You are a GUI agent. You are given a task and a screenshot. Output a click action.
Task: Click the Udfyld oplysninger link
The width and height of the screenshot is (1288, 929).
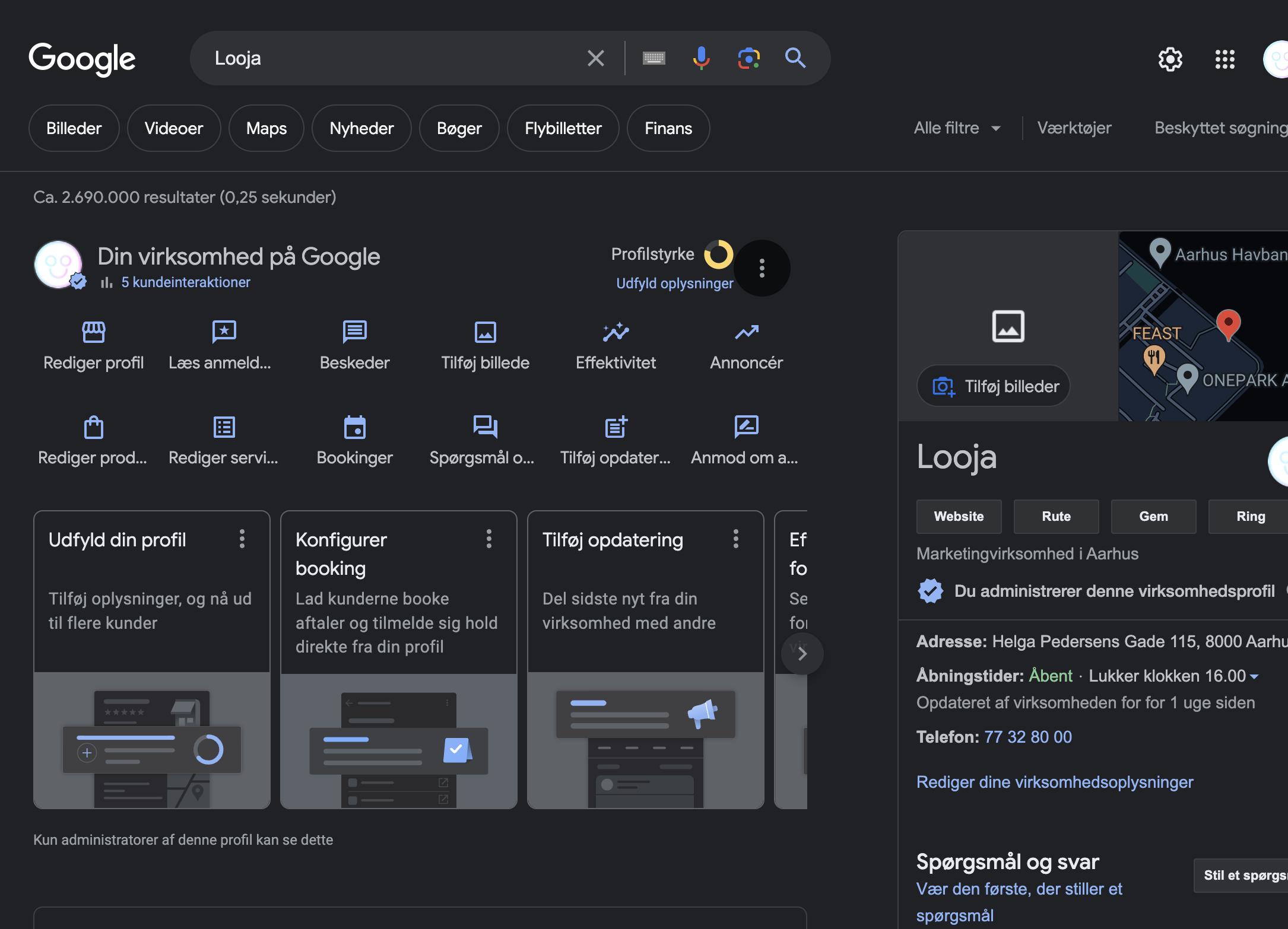[x=674, y=284]
